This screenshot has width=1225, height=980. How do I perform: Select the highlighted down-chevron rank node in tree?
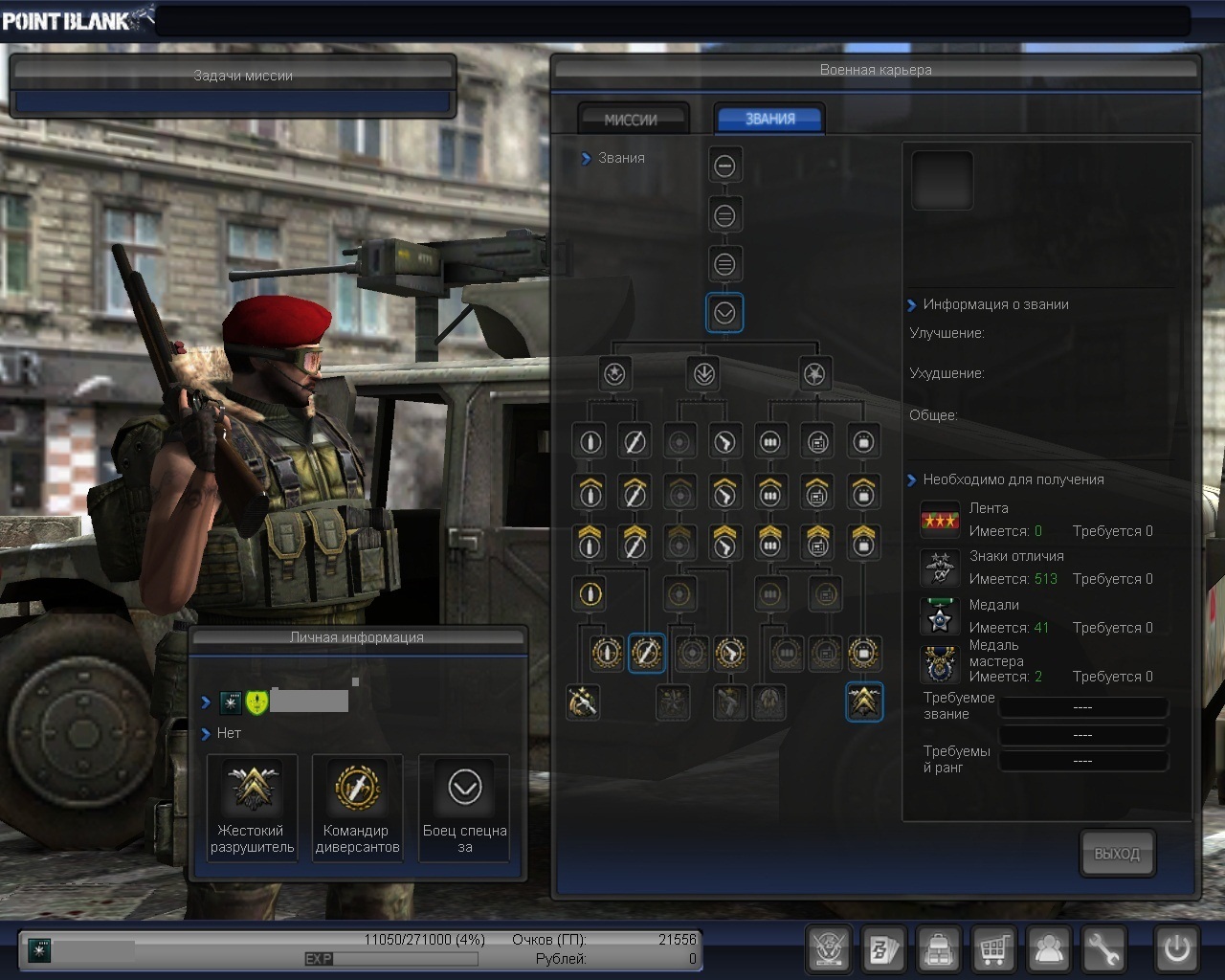pos(724,313)
